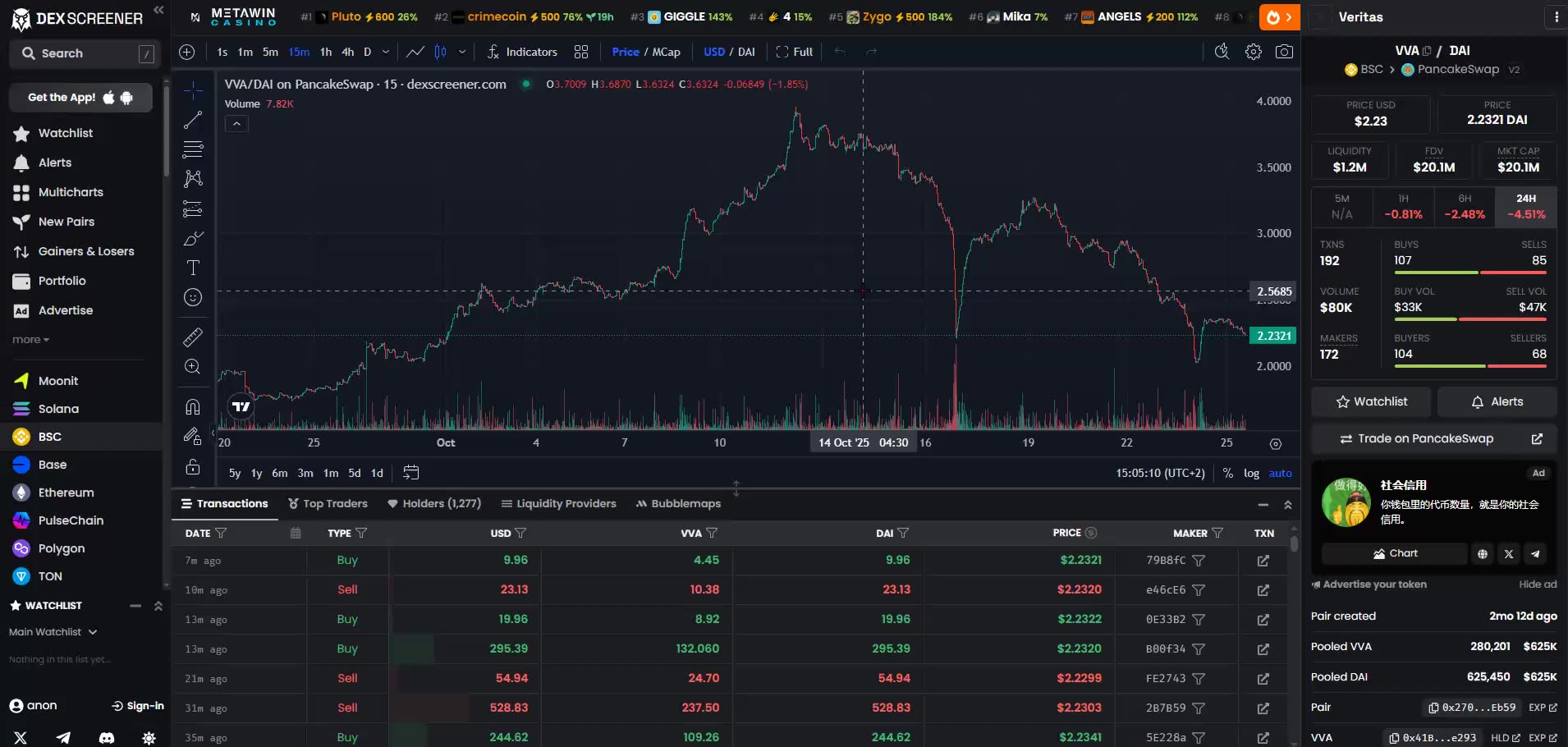Select the brush drawing tool
This screenshot has height=747, width=1568.
(x=193, y=238)
